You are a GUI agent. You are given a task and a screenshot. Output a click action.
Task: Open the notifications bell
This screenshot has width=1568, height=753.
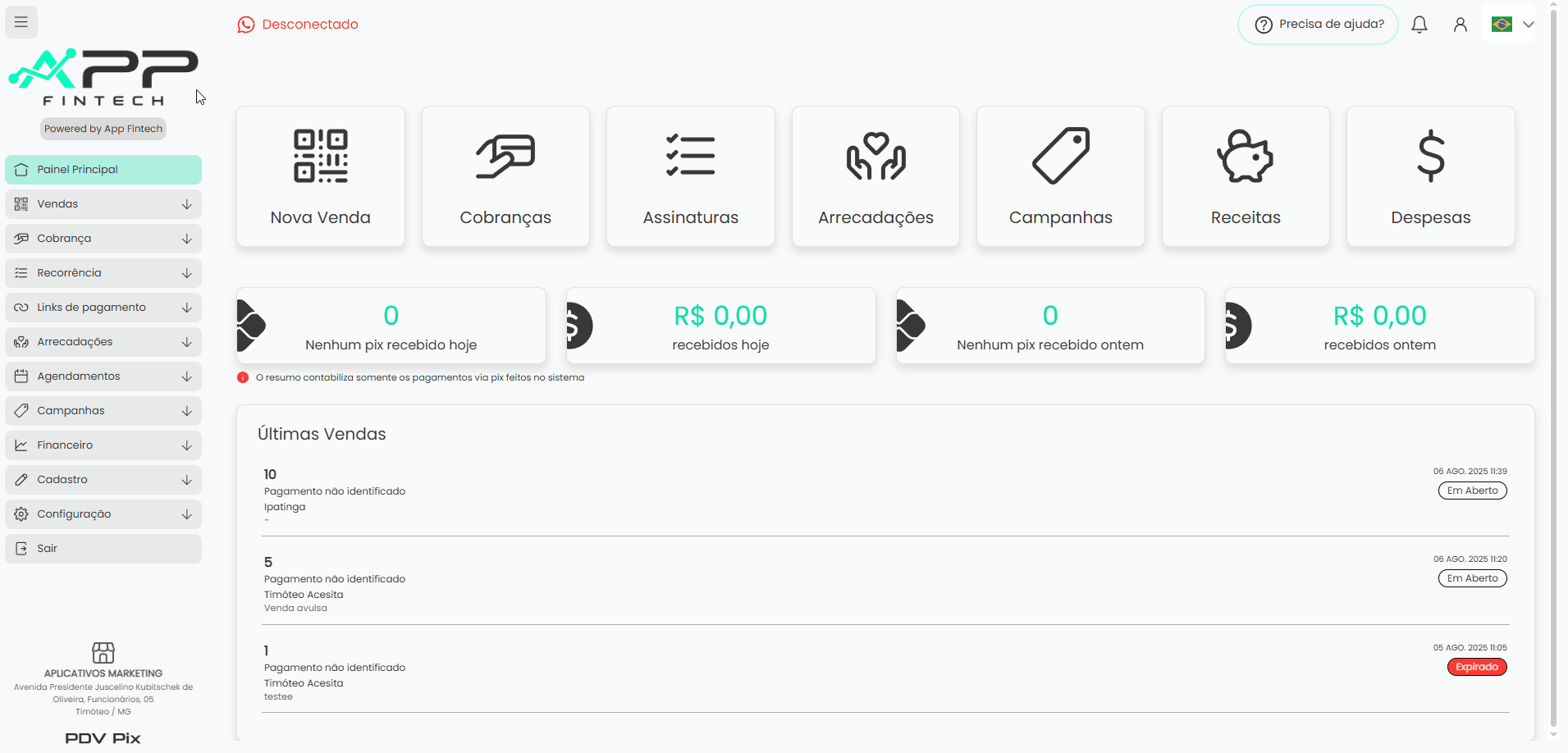tap(1419, 25)
